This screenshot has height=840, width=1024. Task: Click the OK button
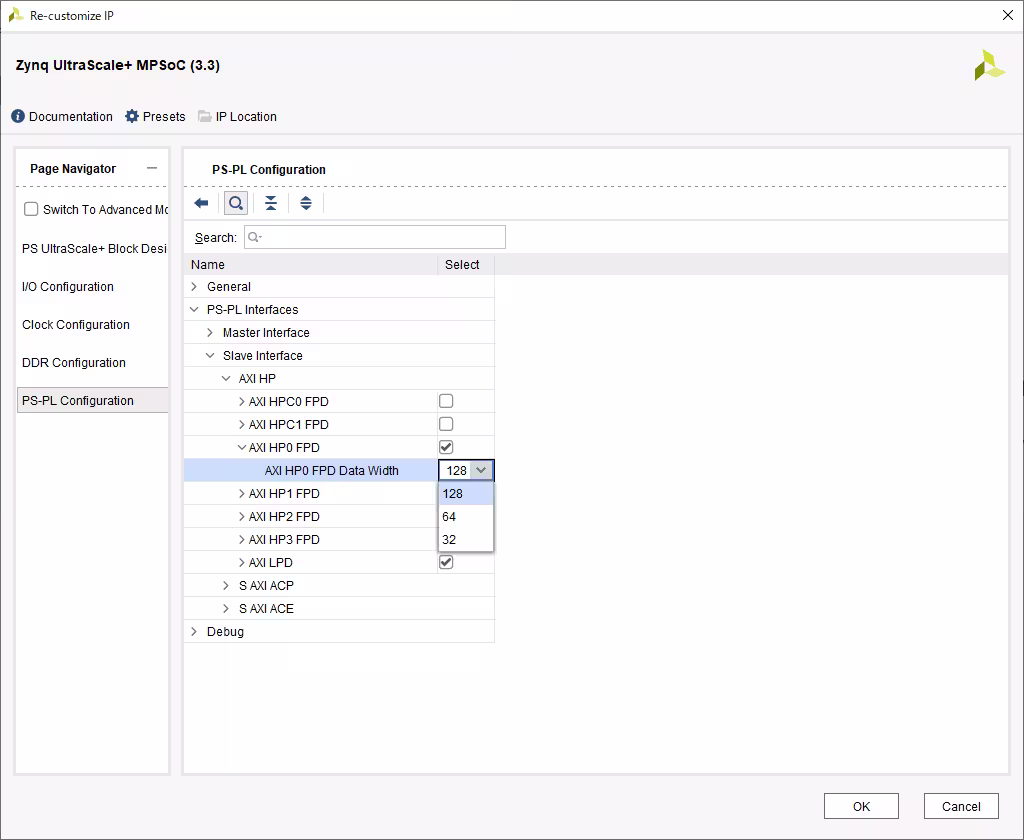[x=861, y=806]
